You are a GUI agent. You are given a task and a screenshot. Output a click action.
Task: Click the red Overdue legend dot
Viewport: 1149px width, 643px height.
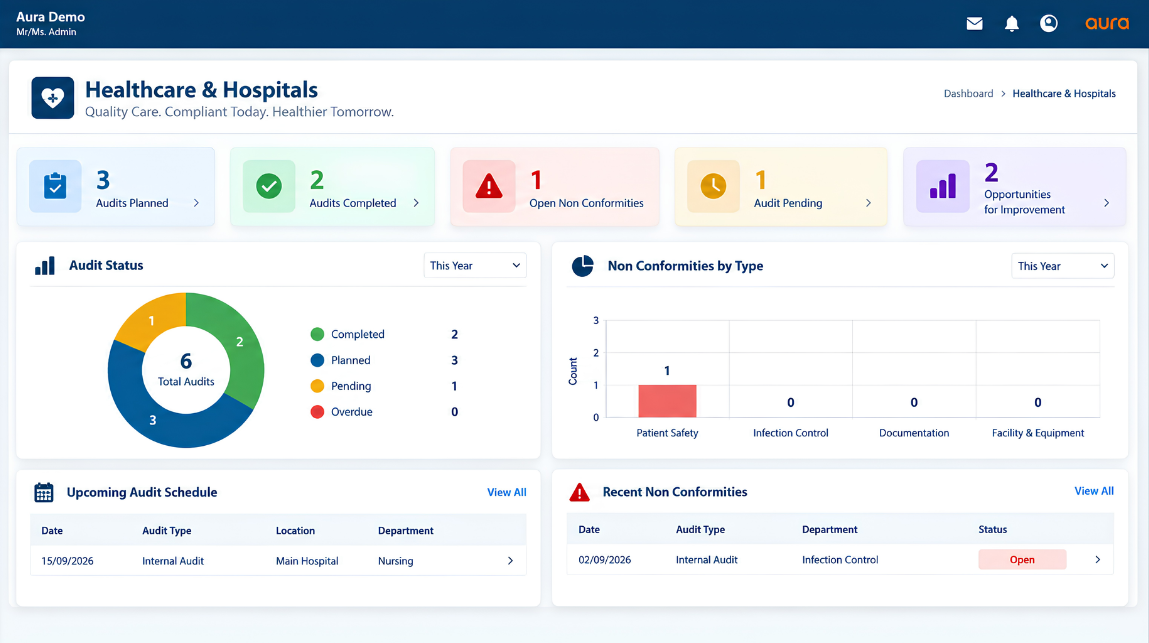(x=317, y=411)
